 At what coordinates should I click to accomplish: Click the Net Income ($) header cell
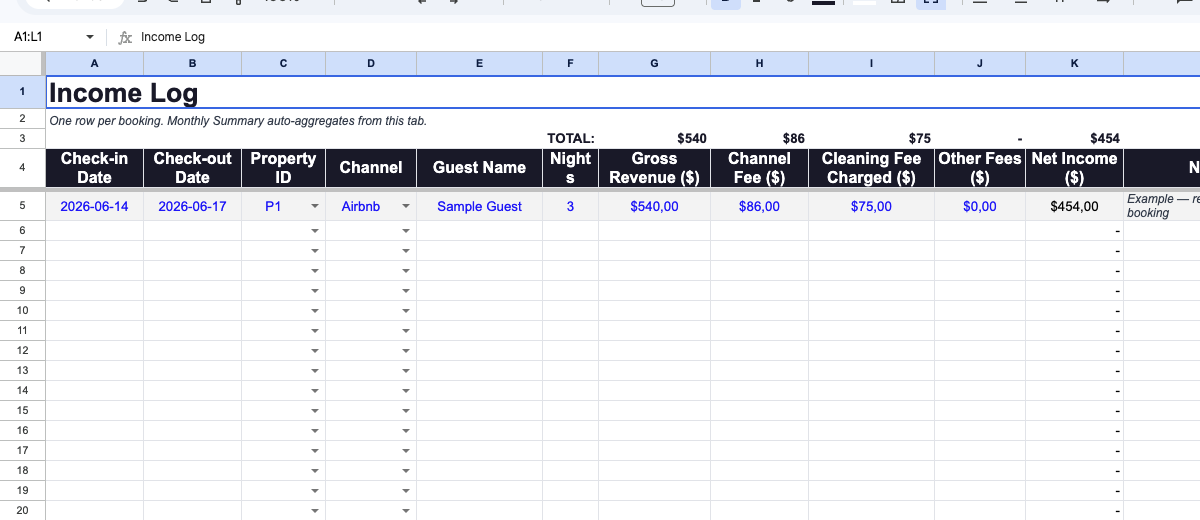coord(1075,168)
